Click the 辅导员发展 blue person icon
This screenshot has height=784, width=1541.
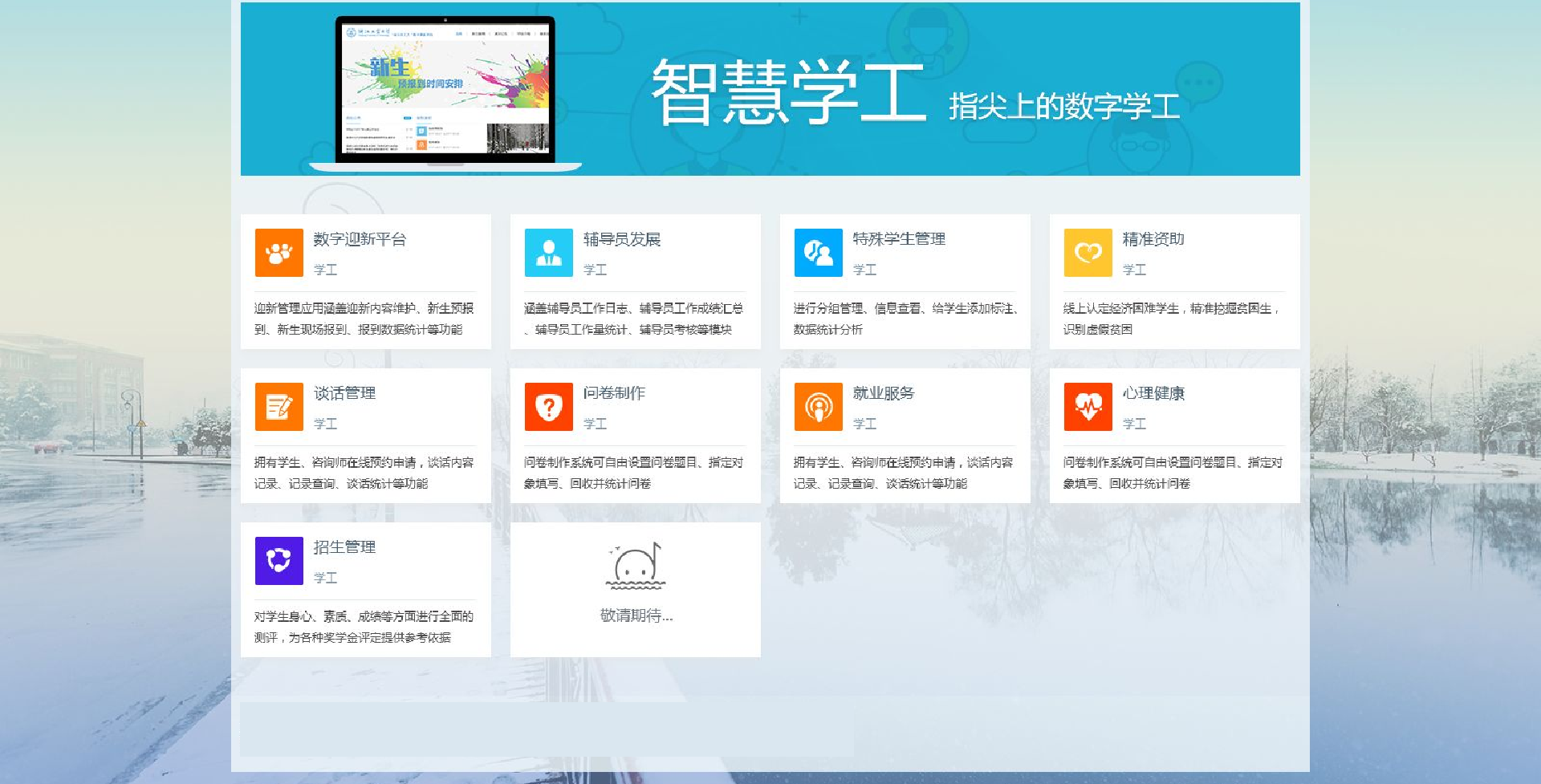point(548,253)
